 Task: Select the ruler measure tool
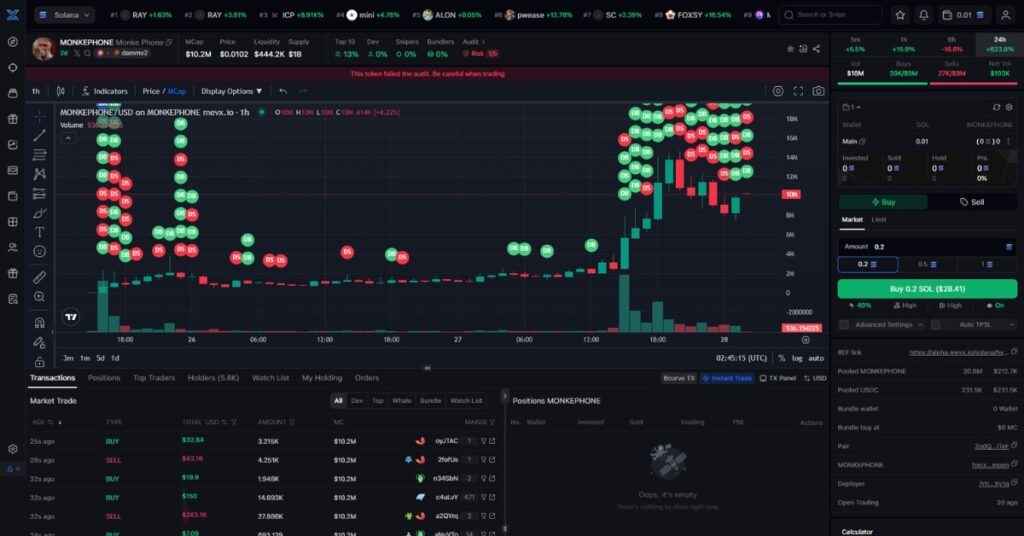point(40,277)
